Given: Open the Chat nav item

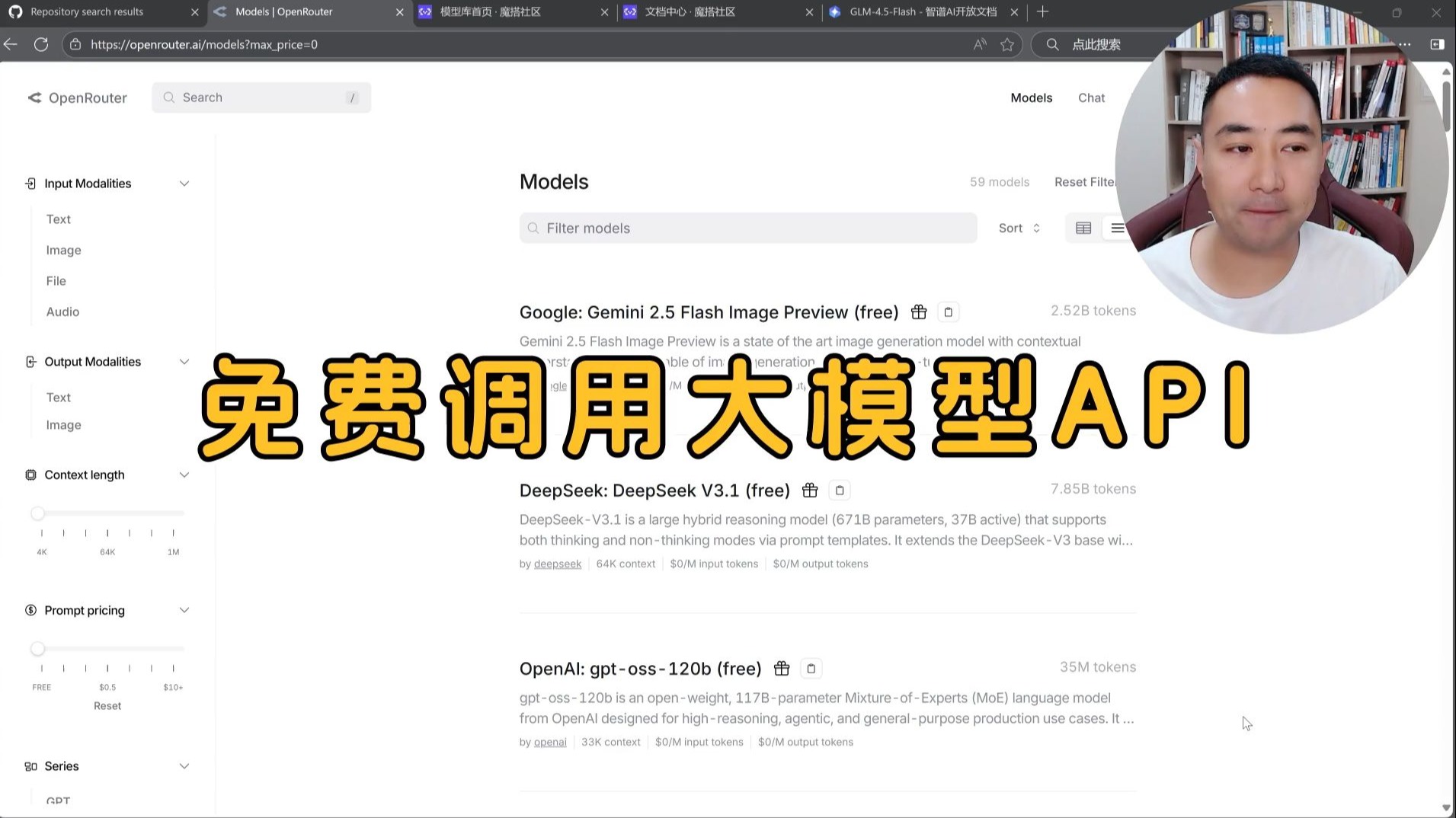Looking at the screenshot, I should (1091, 97).
